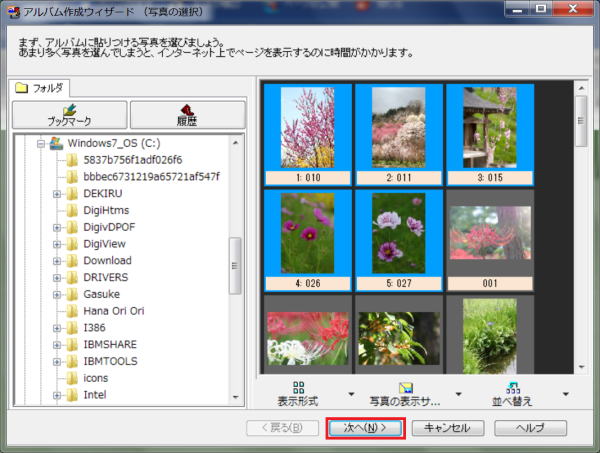This screenshot has height=453, width=600.
Task: Switch to the フォルダ tab
Action: (39, 88)
